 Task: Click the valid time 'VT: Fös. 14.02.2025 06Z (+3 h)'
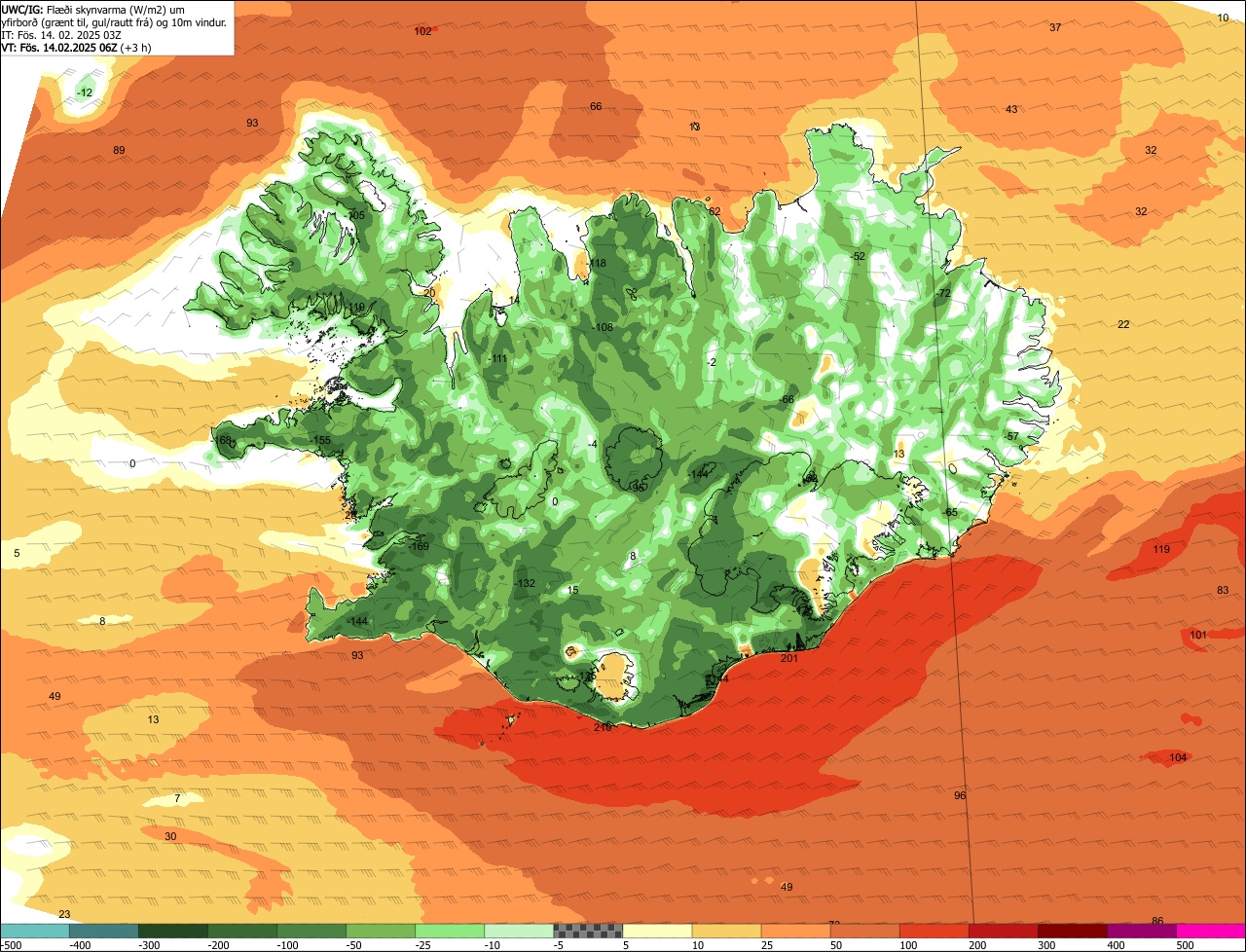point(76,48)
